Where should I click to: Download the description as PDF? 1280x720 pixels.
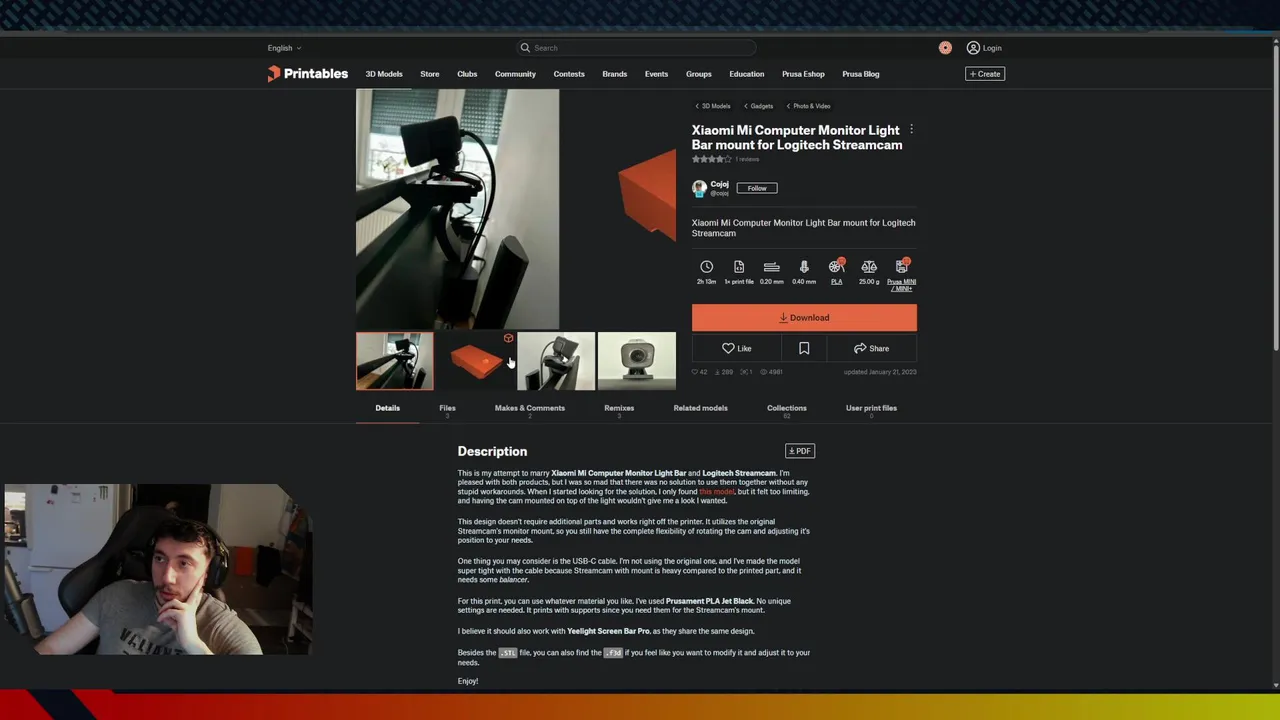pyautogui.click(x=800, y=451)
